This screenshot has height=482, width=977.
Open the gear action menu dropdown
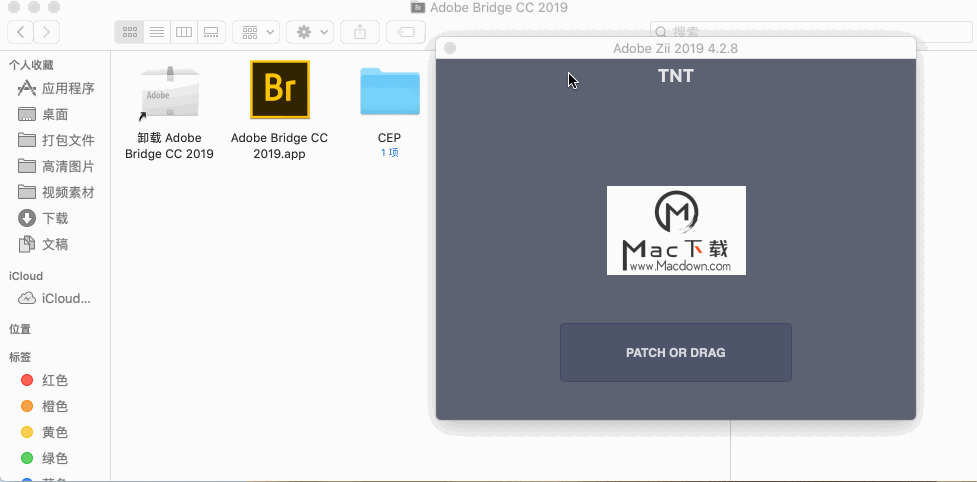pyautogui.click(x=310, y=32)
